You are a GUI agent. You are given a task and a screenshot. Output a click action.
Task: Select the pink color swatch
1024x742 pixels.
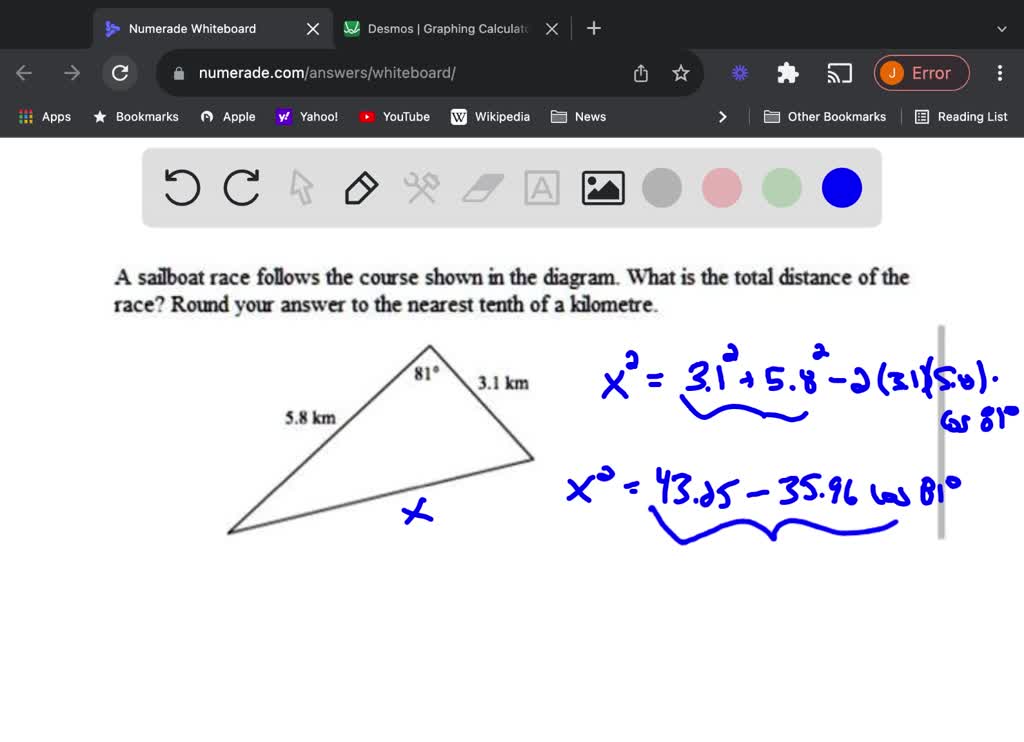click(x=721, y=187)
